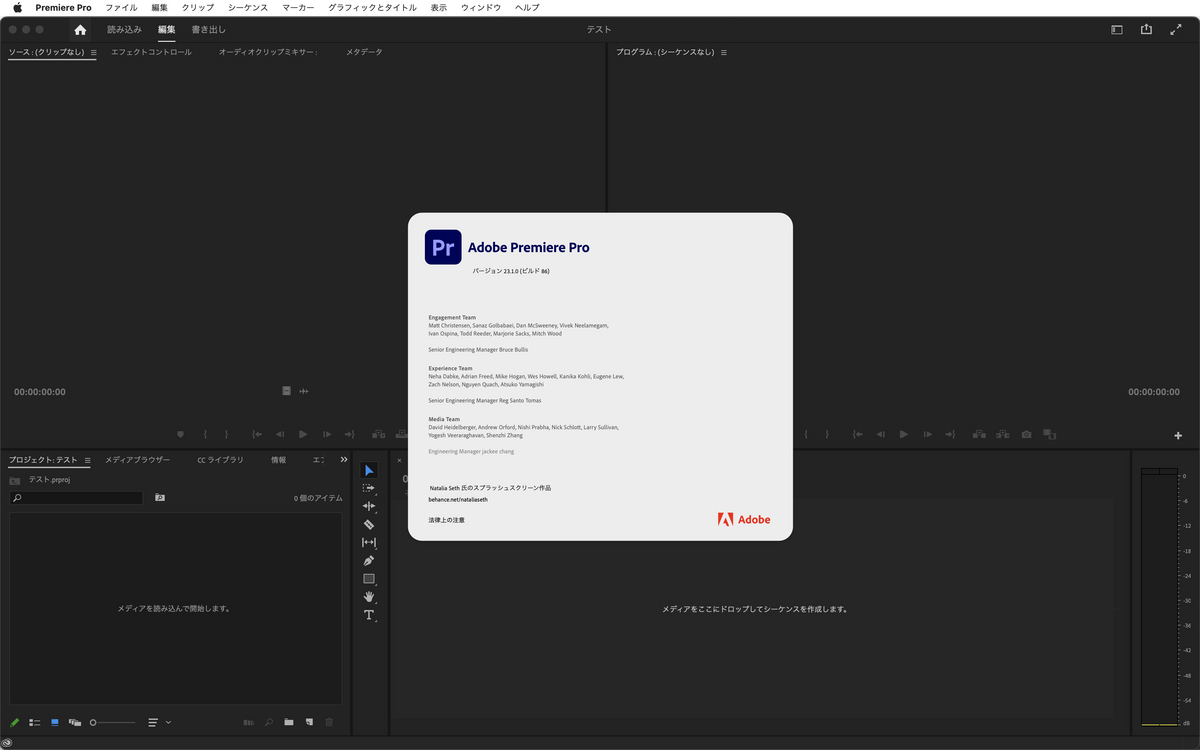This screenshot has width=1200, height=750.
Task: Select the Slip tool
Action: 369,542
